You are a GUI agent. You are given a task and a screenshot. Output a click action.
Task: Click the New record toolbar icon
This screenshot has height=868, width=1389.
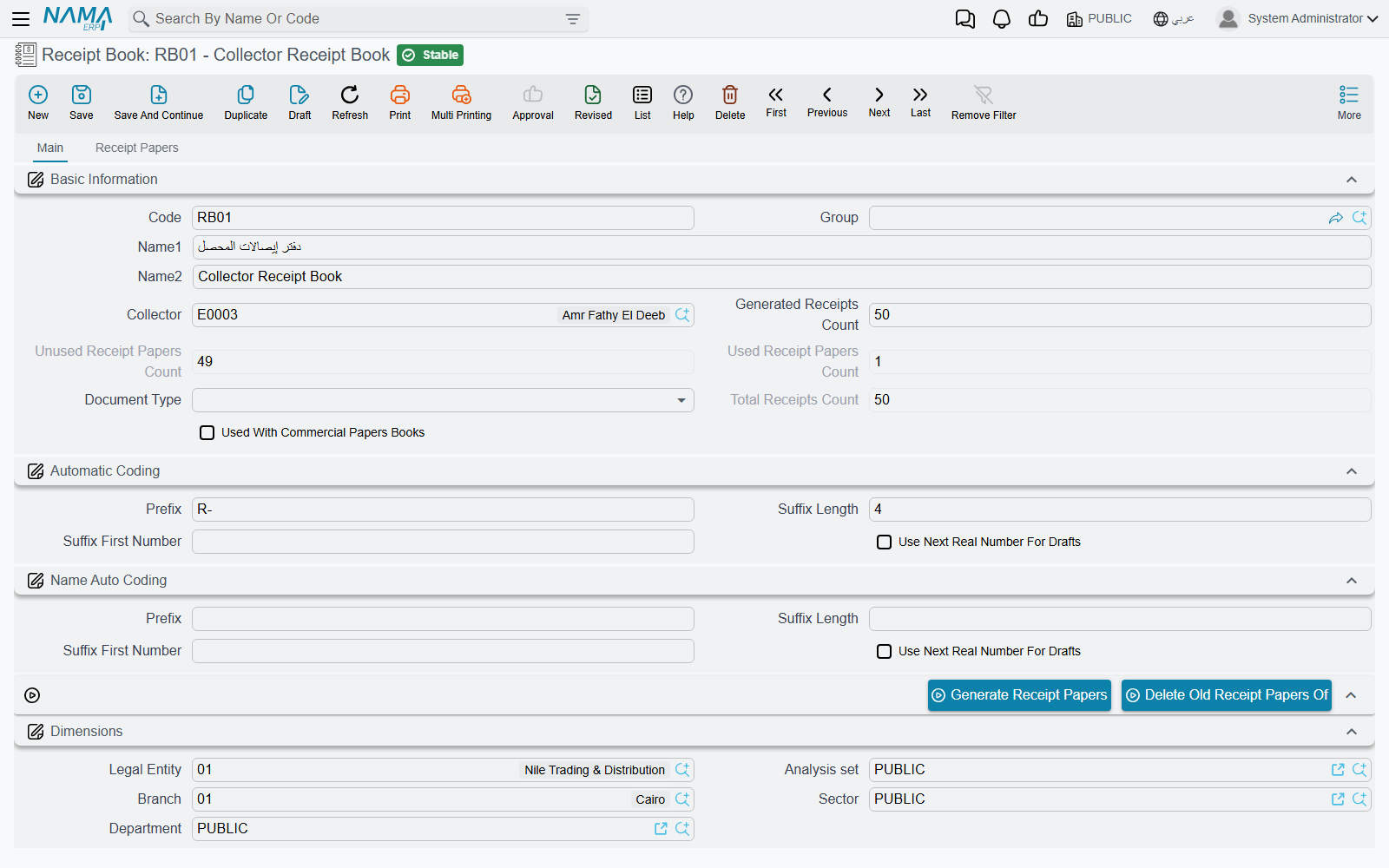coord(38,102)
